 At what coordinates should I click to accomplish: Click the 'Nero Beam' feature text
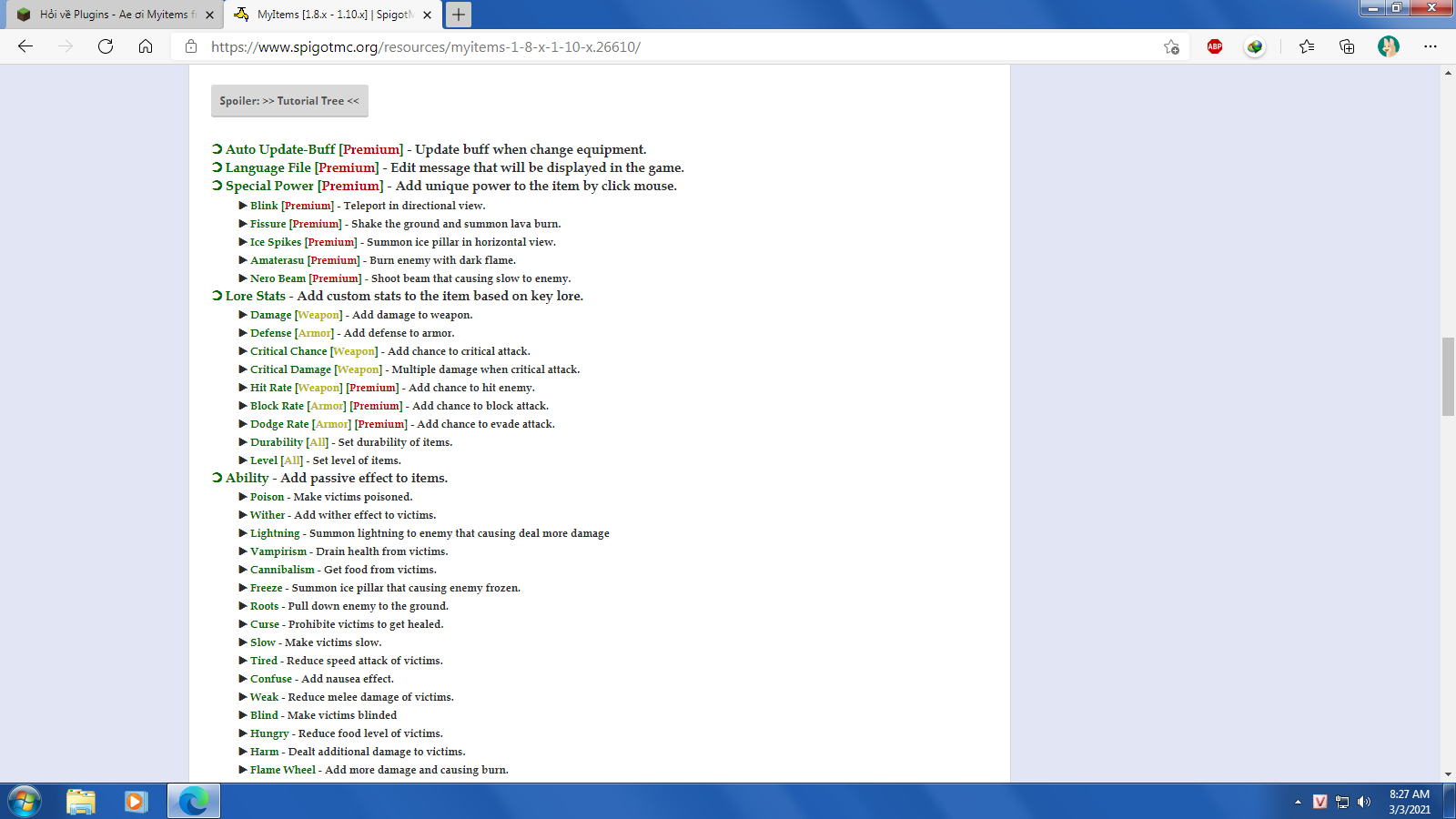pos(278,278)
